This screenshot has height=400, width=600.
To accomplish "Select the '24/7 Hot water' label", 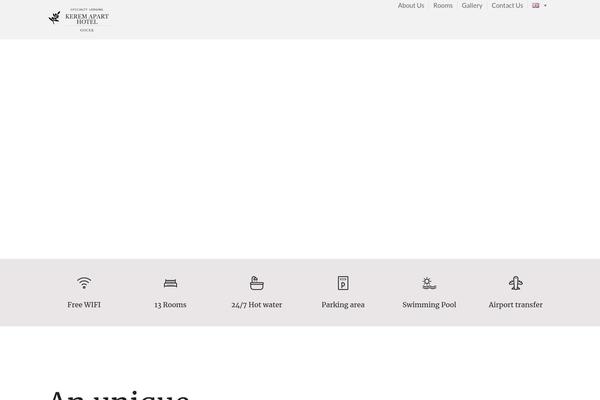I will click(257, 305).
